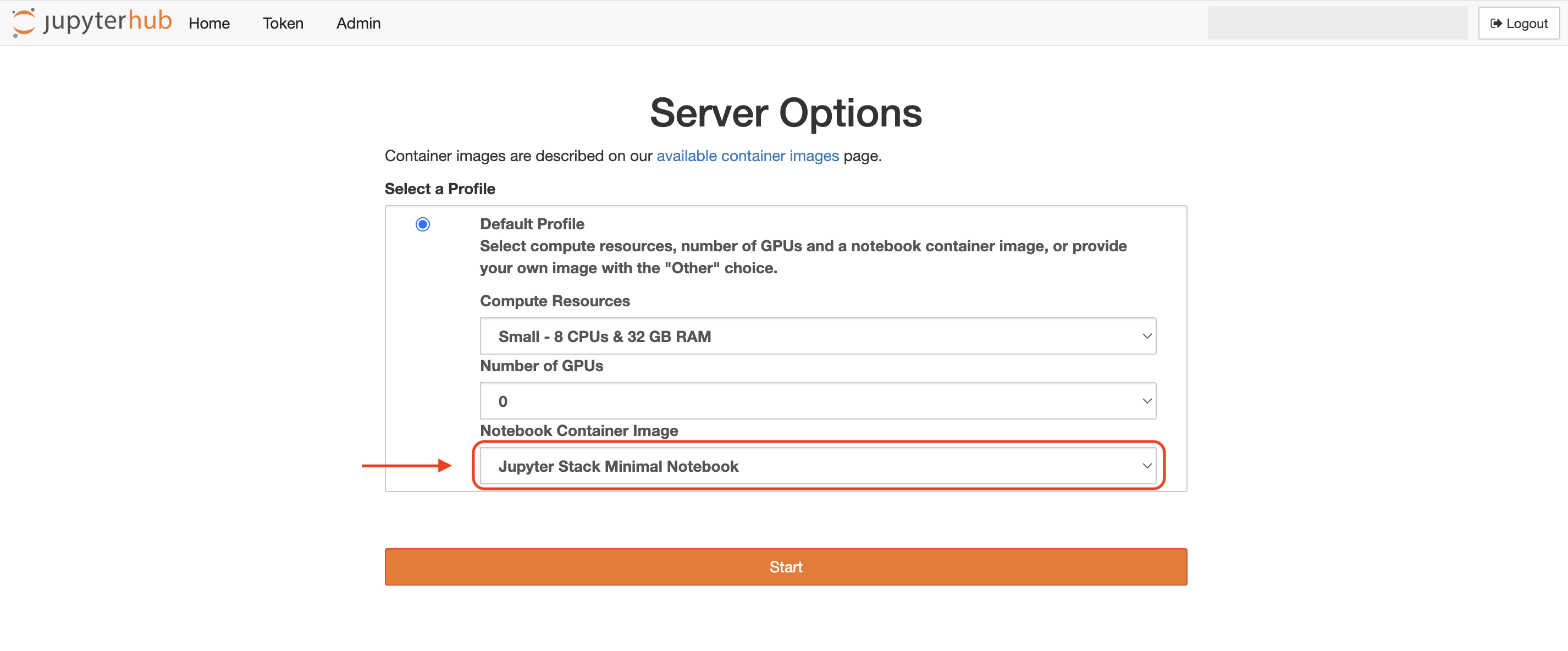1568x651 pixels.
Task: Click the Number of GPUs label
Action: coord(541,366)
